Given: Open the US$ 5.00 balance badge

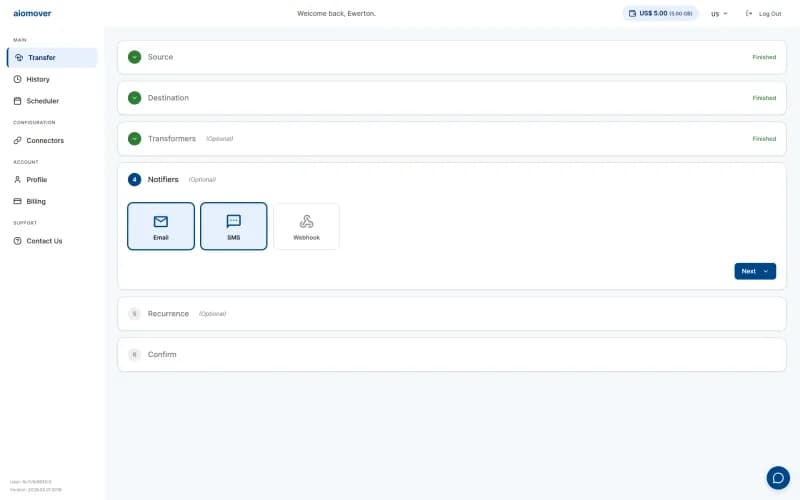Looking at the screenshot, I should (x=661, y=13).
